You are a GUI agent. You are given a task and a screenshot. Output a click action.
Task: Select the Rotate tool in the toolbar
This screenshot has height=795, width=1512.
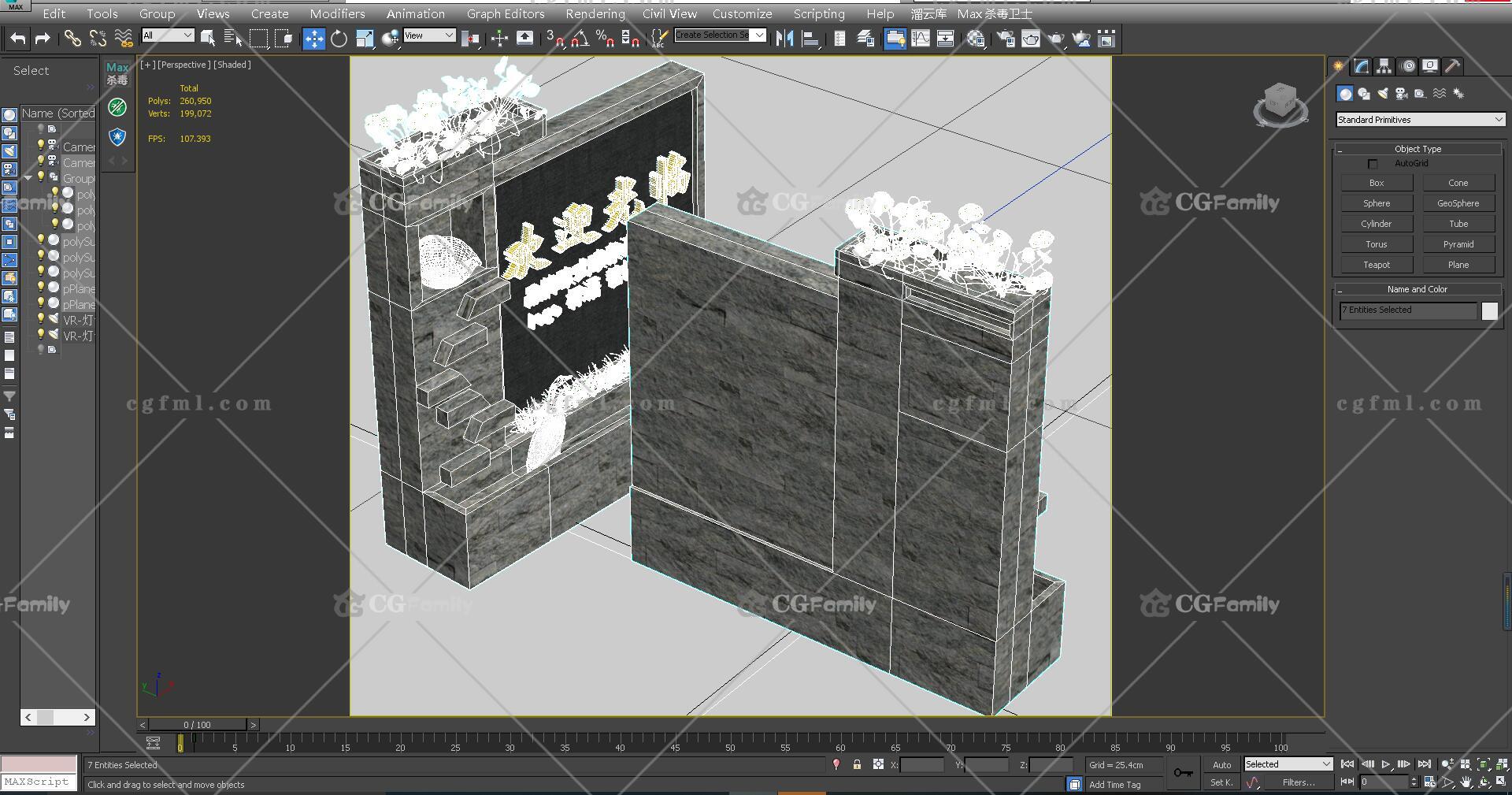[339, 39]
